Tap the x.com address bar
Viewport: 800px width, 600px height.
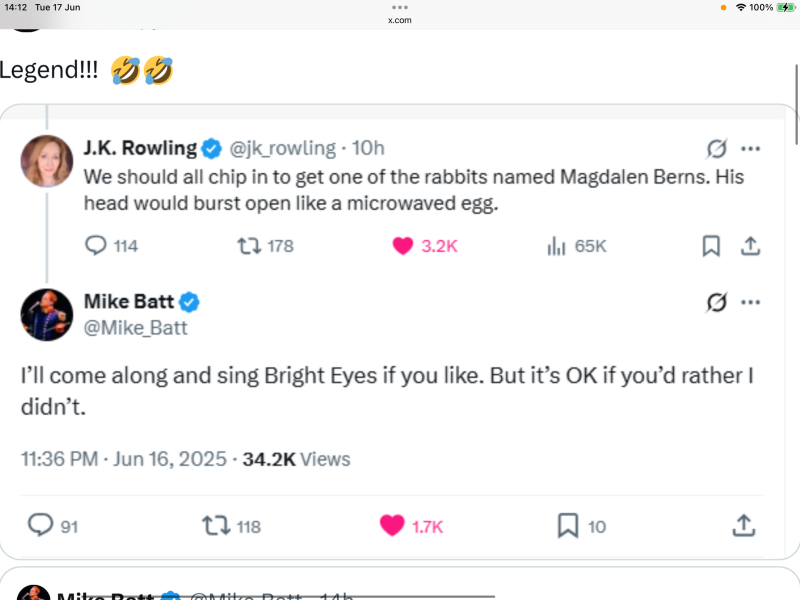[x=400, y=20]
